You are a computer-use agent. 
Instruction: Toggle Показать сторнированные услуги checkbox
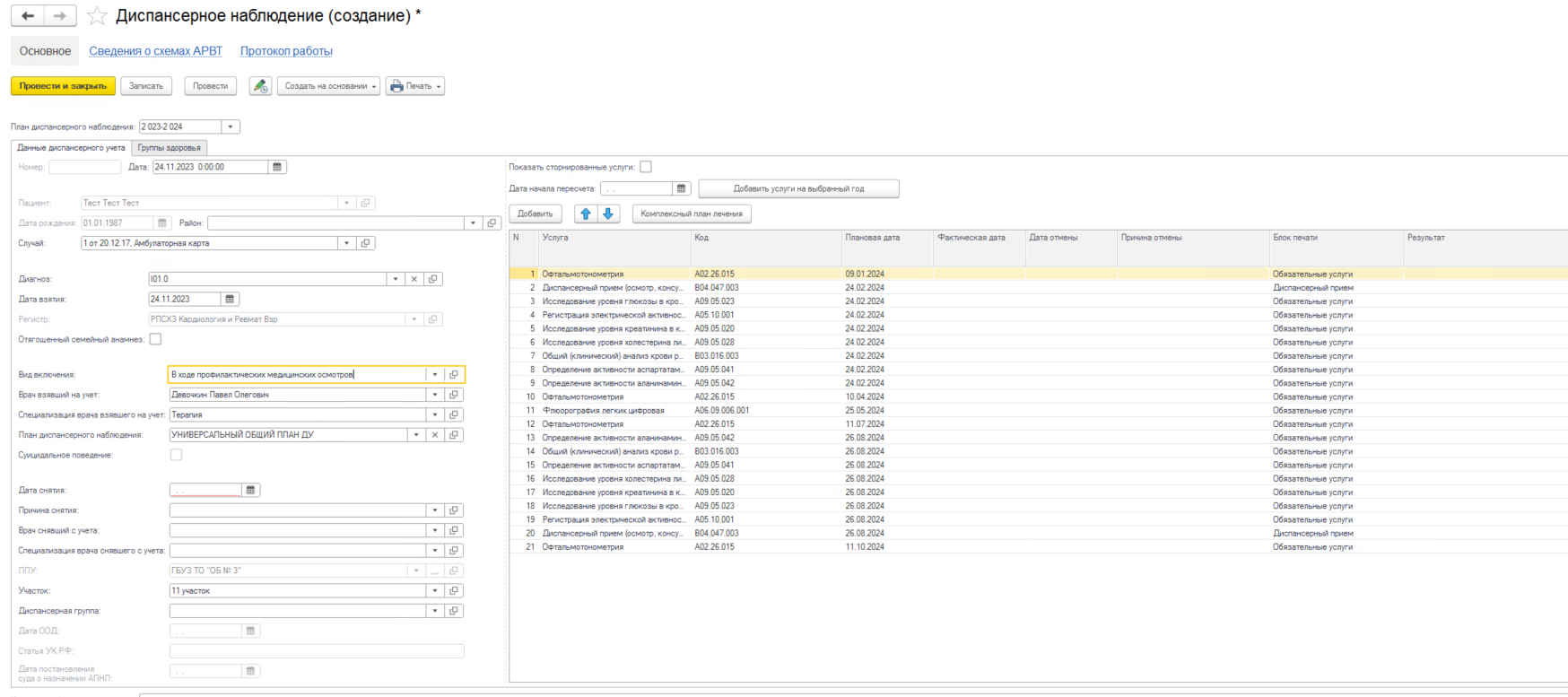(x=646, y=167)
